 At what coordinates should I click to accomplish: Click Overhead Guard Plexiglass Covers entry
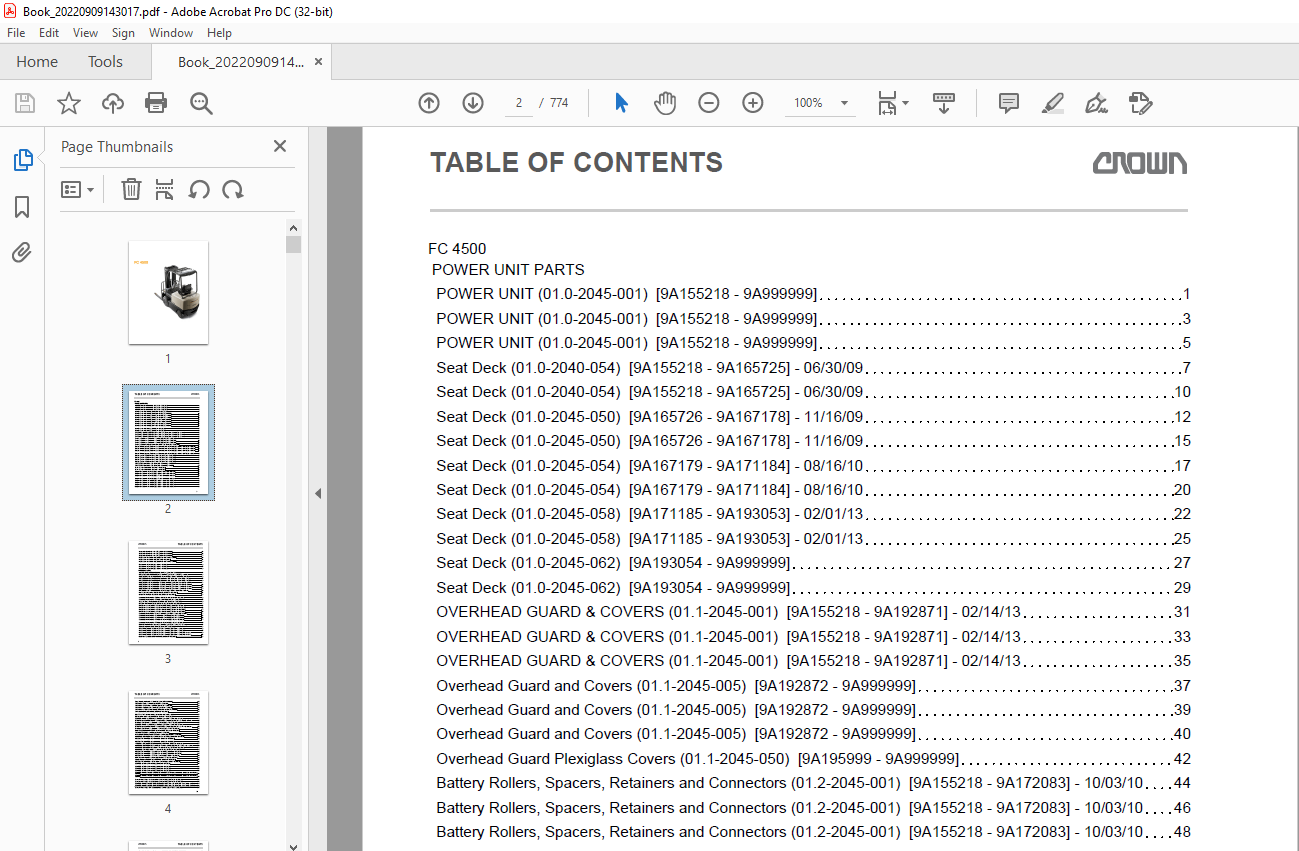[x=813, y=759]
